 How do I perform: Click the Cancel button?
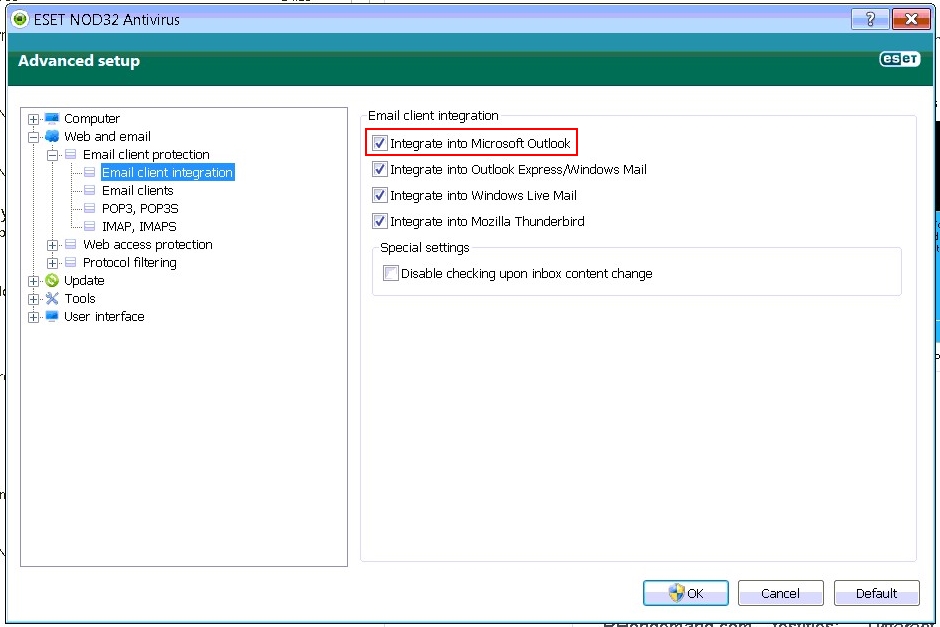tap(780, 593)
